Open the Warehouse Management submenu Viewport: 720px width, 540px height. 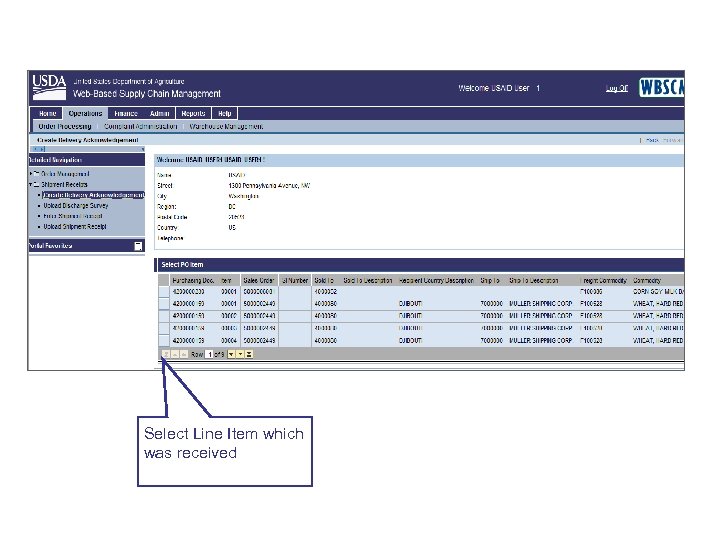coord(226,126)
